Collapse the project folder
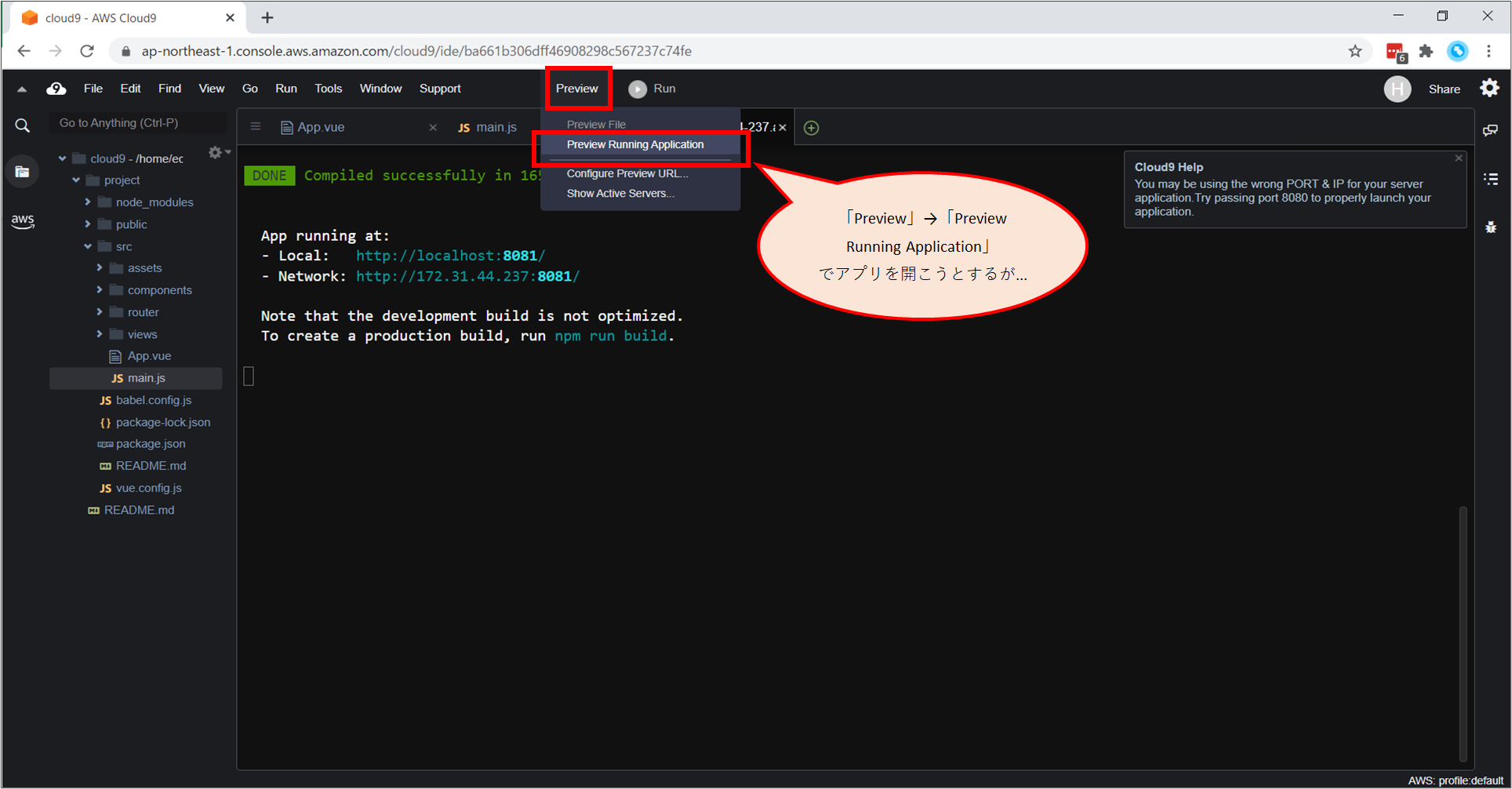This screenshot has width=1512, height=789. click(x=76, y=180)
